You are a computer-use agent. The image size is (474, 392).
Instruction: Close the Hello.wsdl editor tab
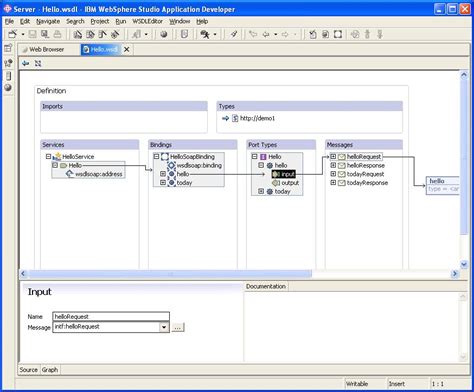126,49
